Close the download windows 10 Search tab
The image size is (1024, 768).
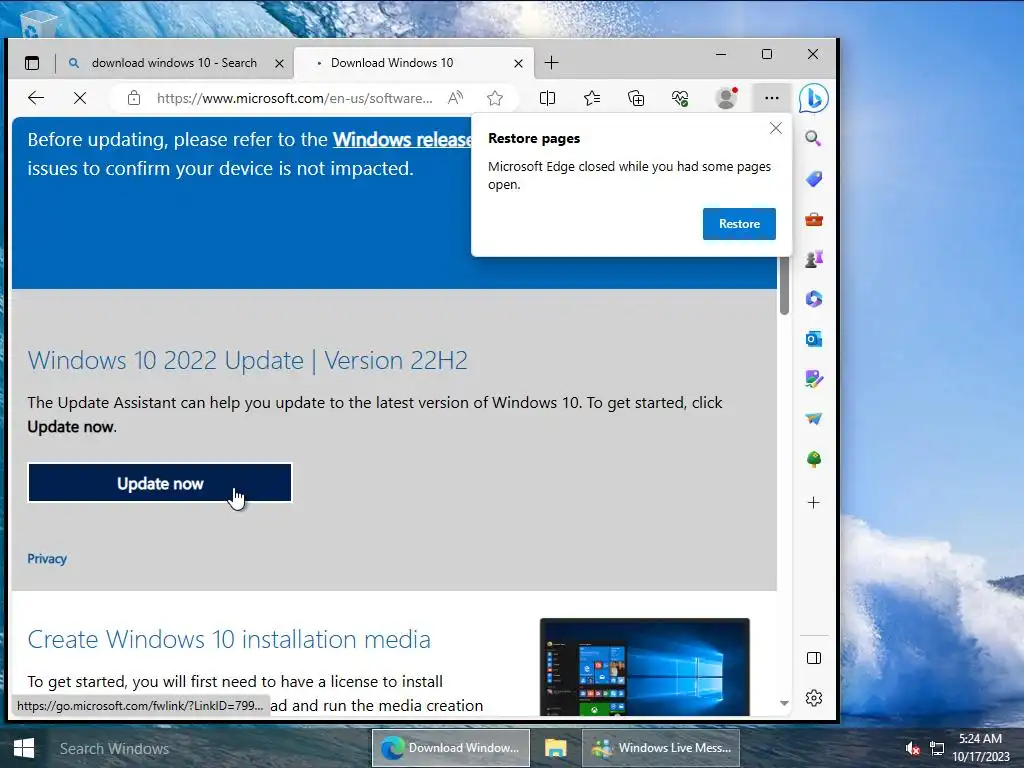(280, 63)
